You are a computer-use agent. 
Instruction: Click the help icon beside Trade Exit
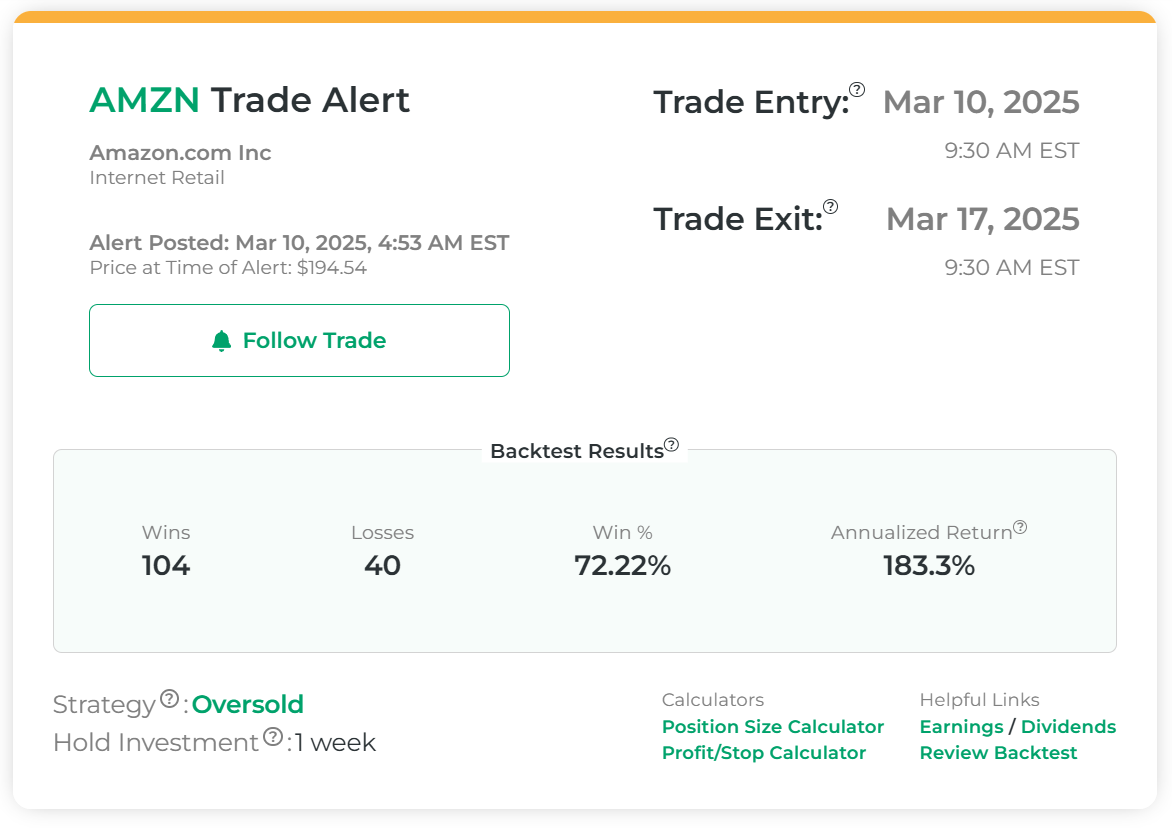point(830,207)
